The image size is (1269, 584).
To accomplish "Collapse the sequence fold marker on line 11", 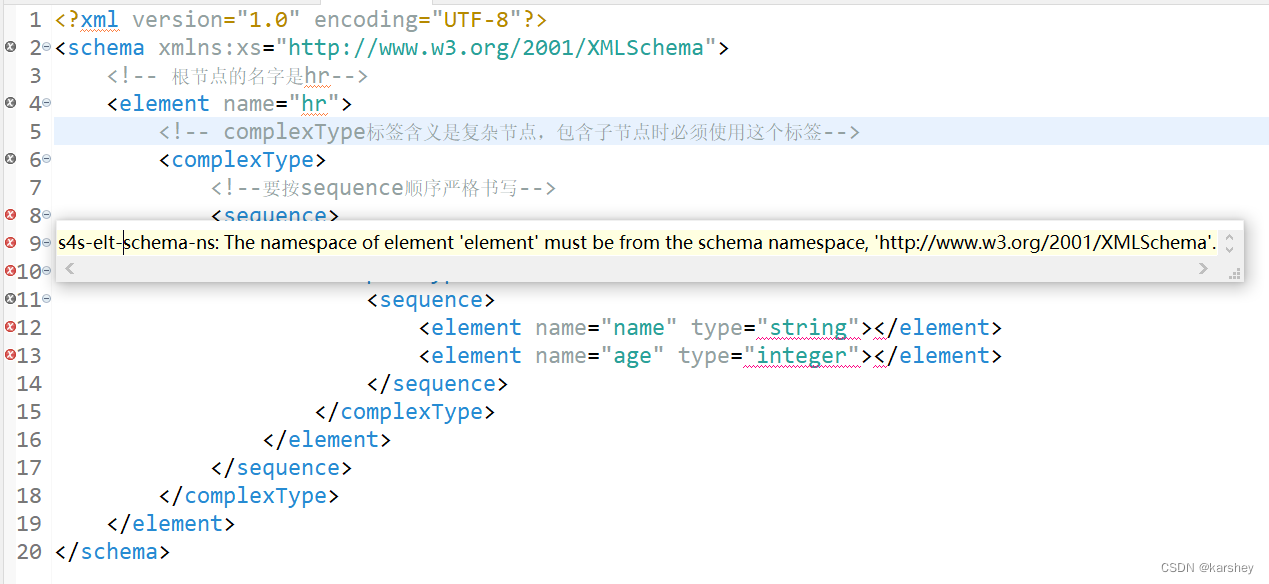I will pyautogui.click(x=46, y=299).
